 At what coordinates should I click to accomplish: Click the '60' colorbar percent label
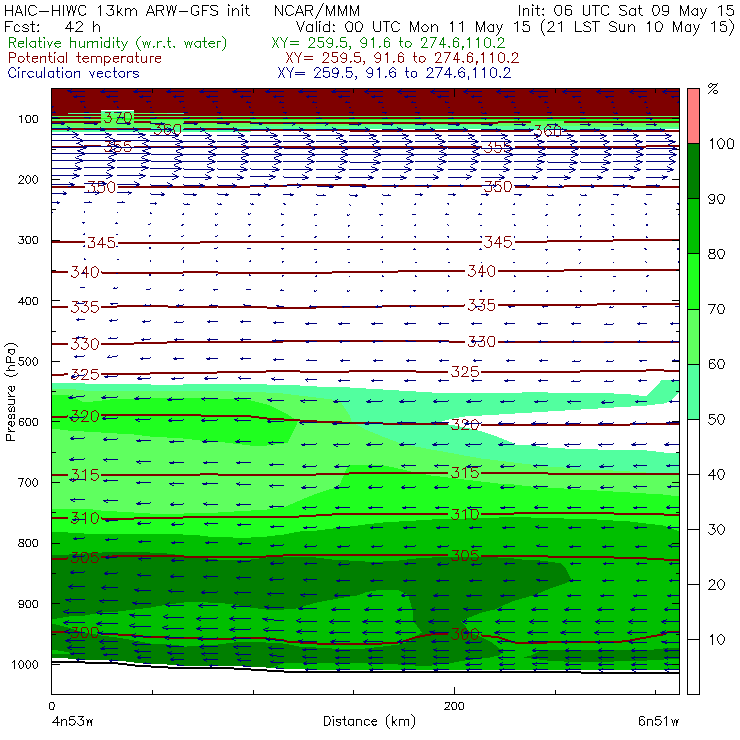coord(716,364)
